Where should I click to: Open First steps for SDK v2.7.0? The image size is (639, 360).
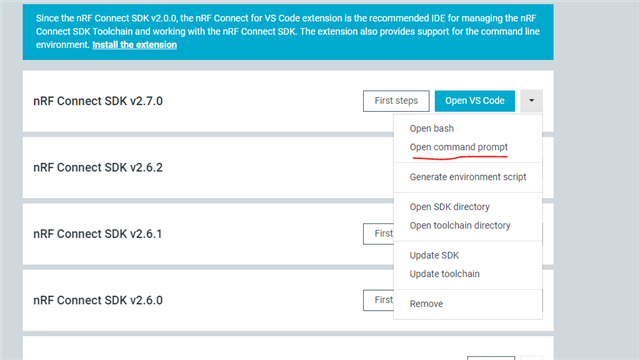click(396, 101)
